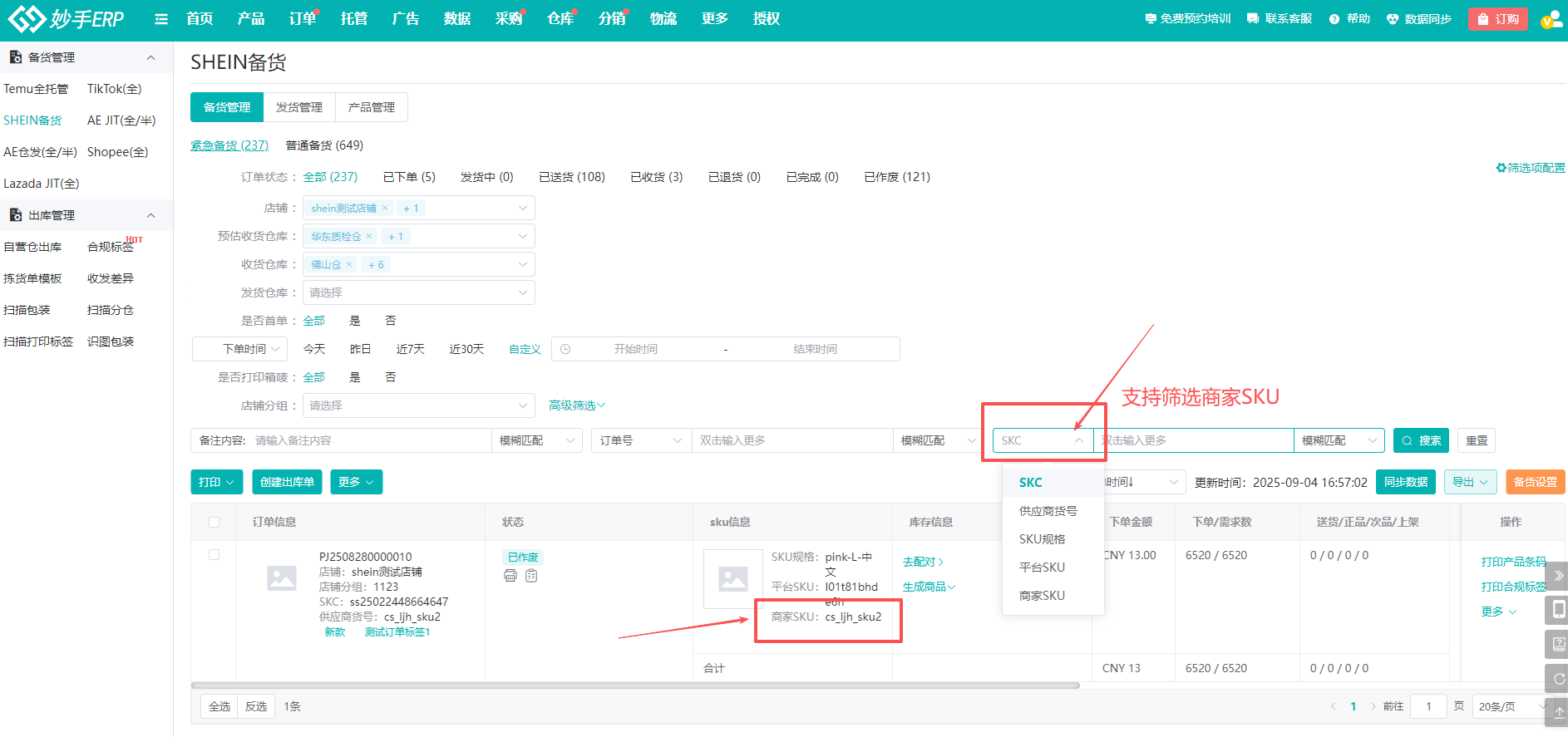Click the mobile phone icon in right floating bar
This screenshot has width=1568, height=737.
1558,609
